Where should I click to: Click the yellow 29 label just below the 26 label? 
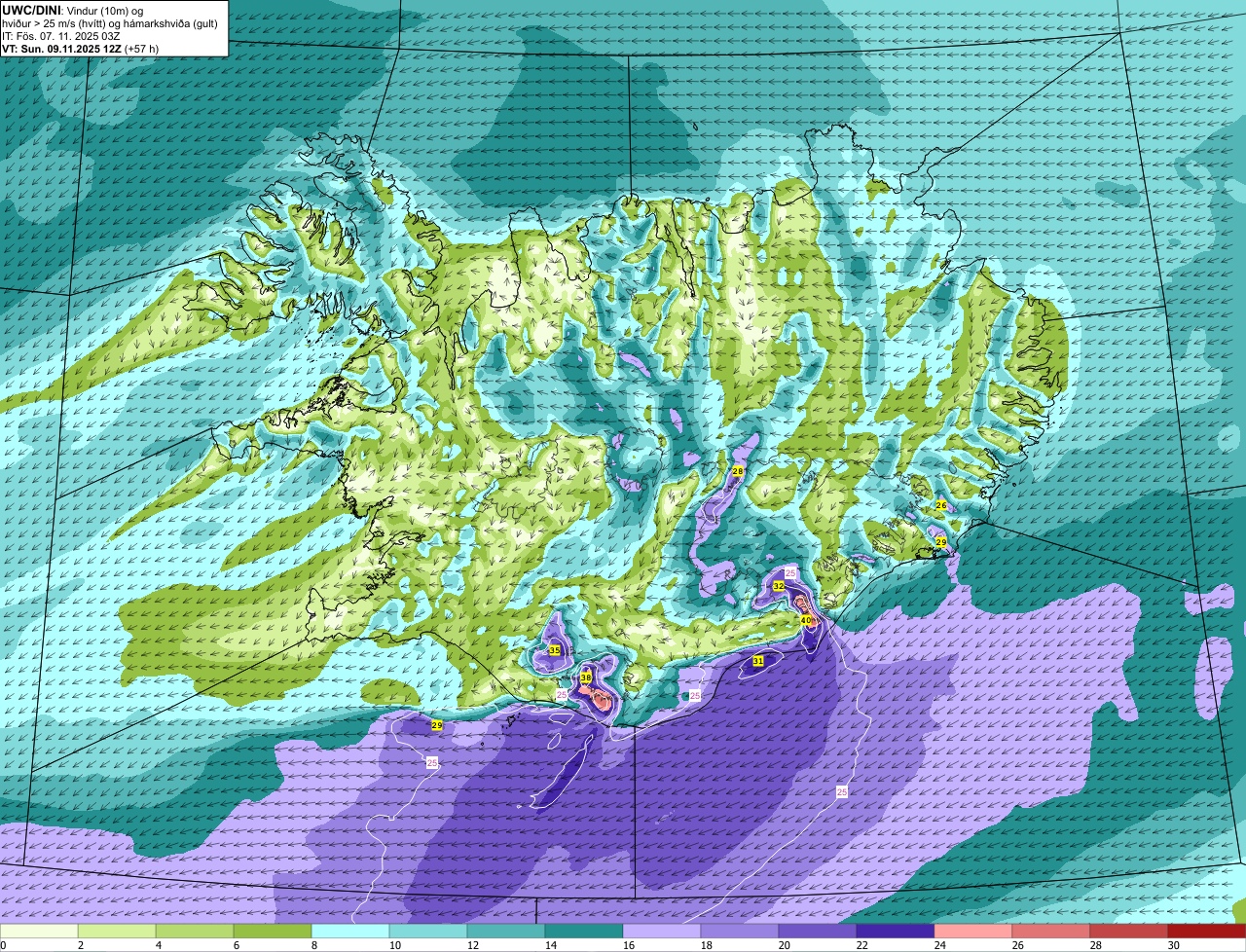tap(940, 542)
